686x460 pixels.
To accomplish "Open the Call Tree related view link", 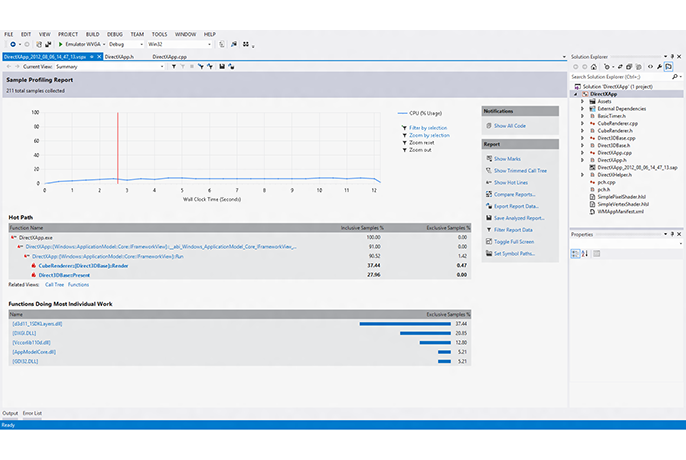I will [x=54, y=284].
